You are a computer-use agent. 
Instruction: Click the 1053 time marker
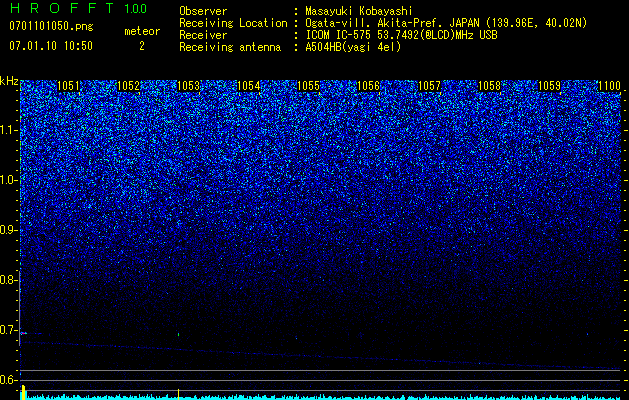[189, 86]
